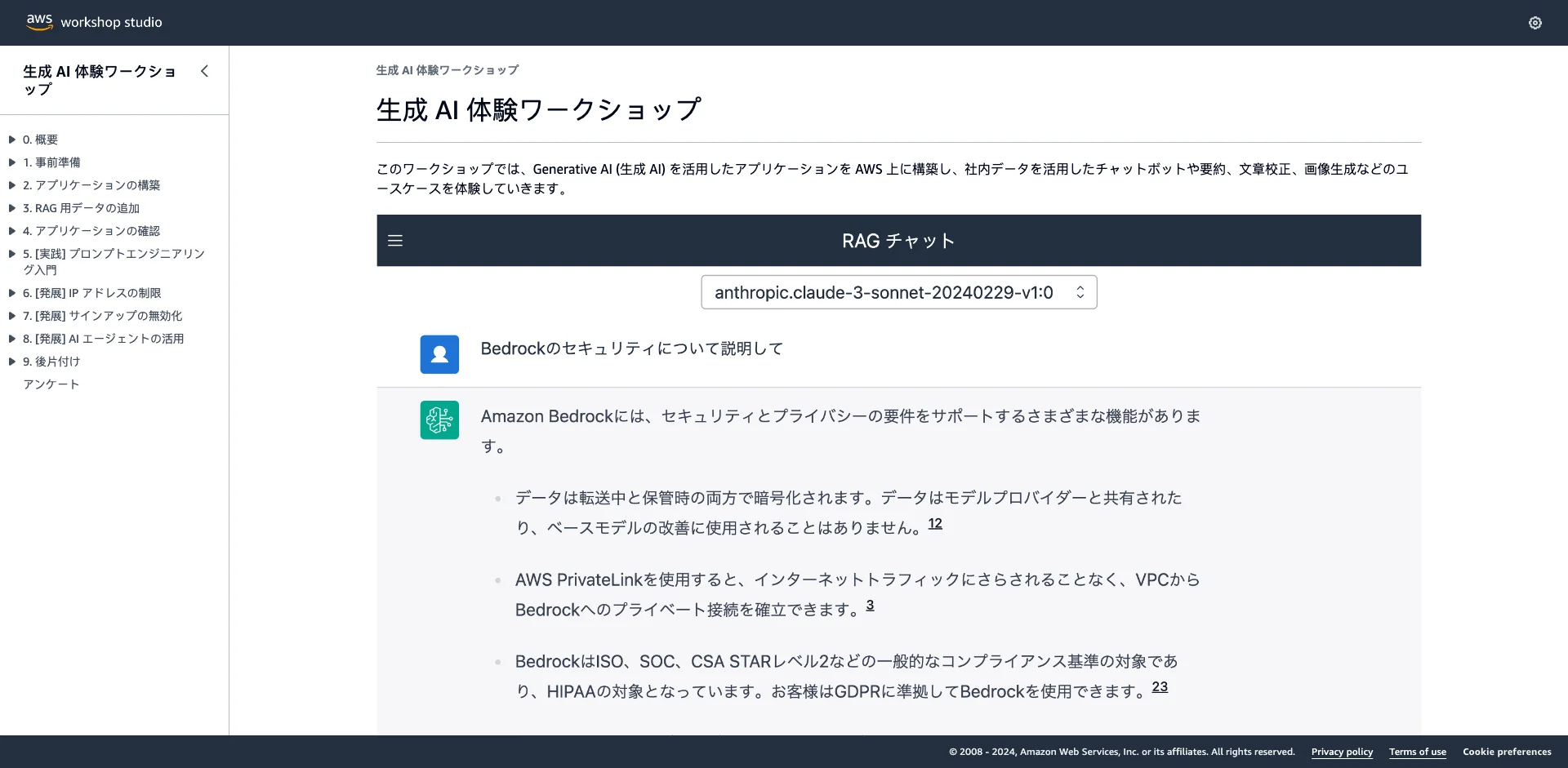Go to 2. アプリケーションの構築
The image size is (1568, 768).
[x=91, y=185]
